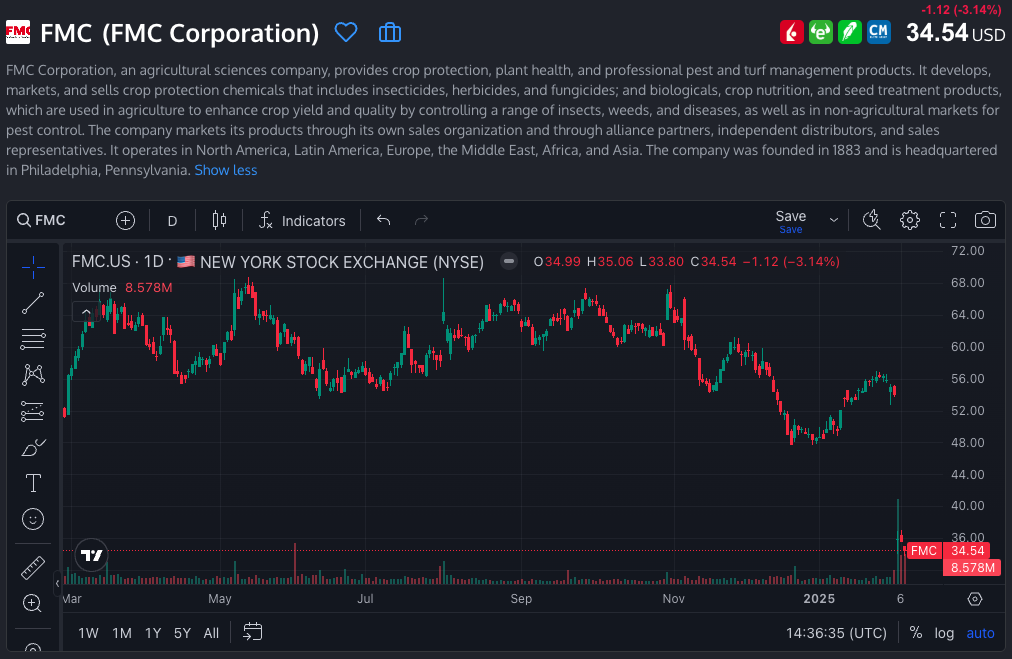Select the ruler measure tool
Viewport: 1012px width, 659px height.
33,568
